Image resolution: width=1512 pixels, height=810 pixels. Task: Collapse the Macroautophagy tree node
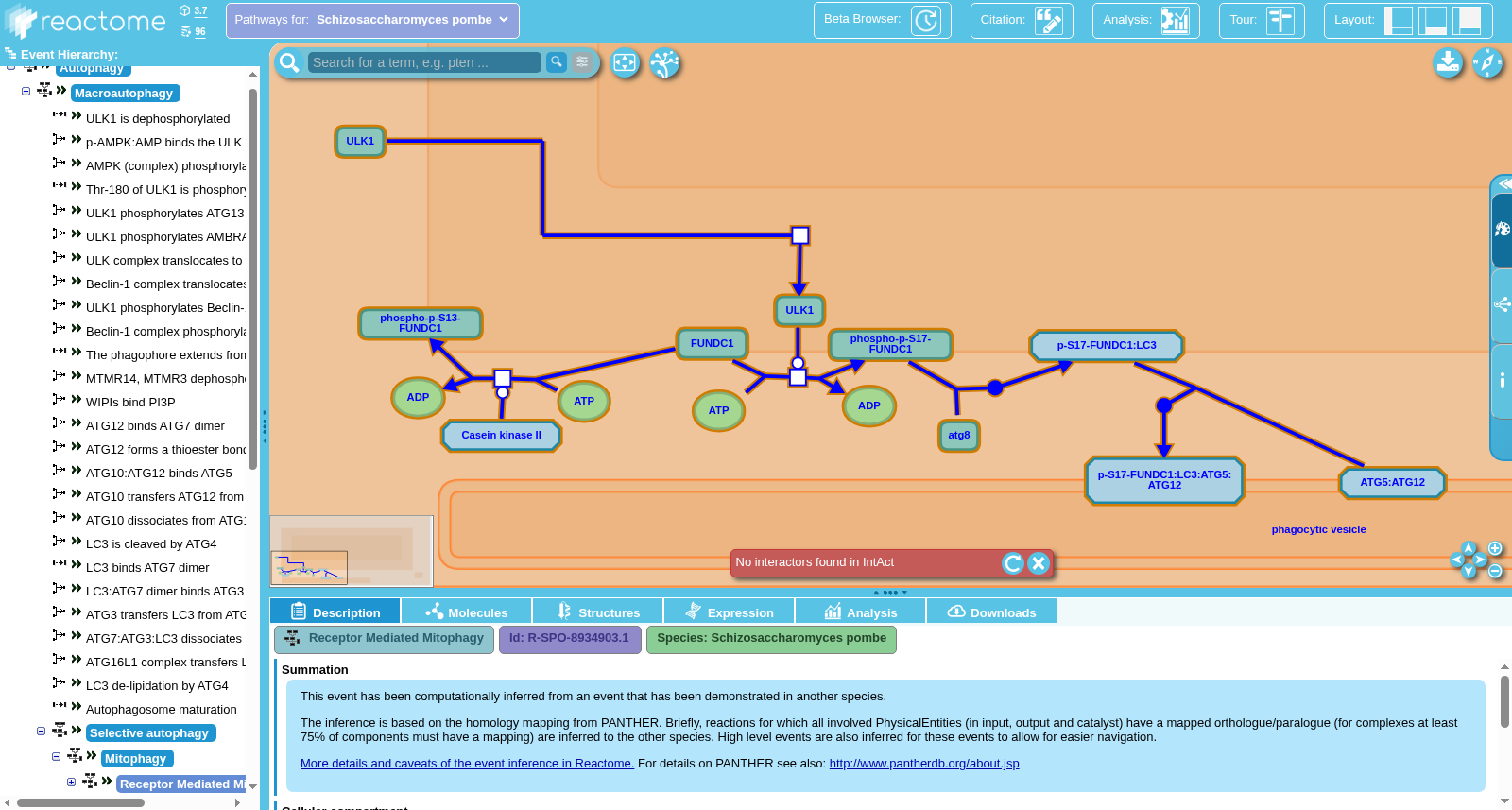pos(26,92)
